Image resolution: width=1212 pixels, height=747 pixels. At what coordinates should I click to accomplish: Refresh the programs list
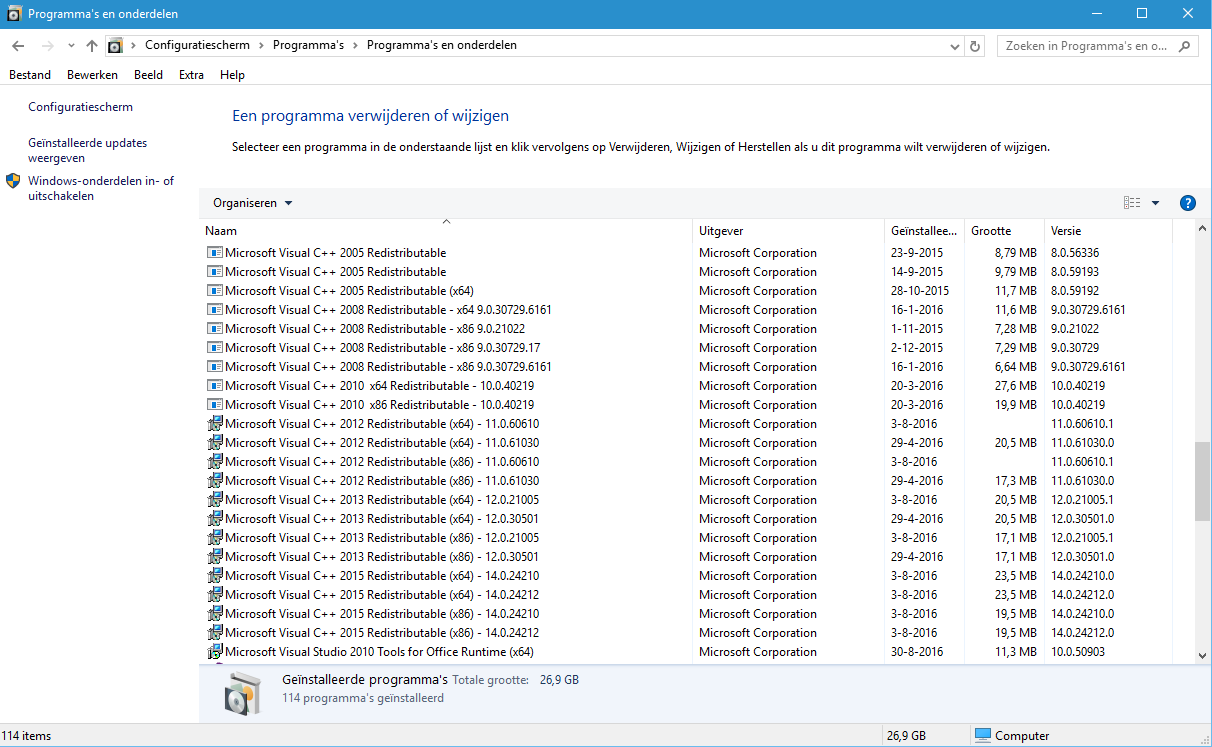click(x=976, y=46)
